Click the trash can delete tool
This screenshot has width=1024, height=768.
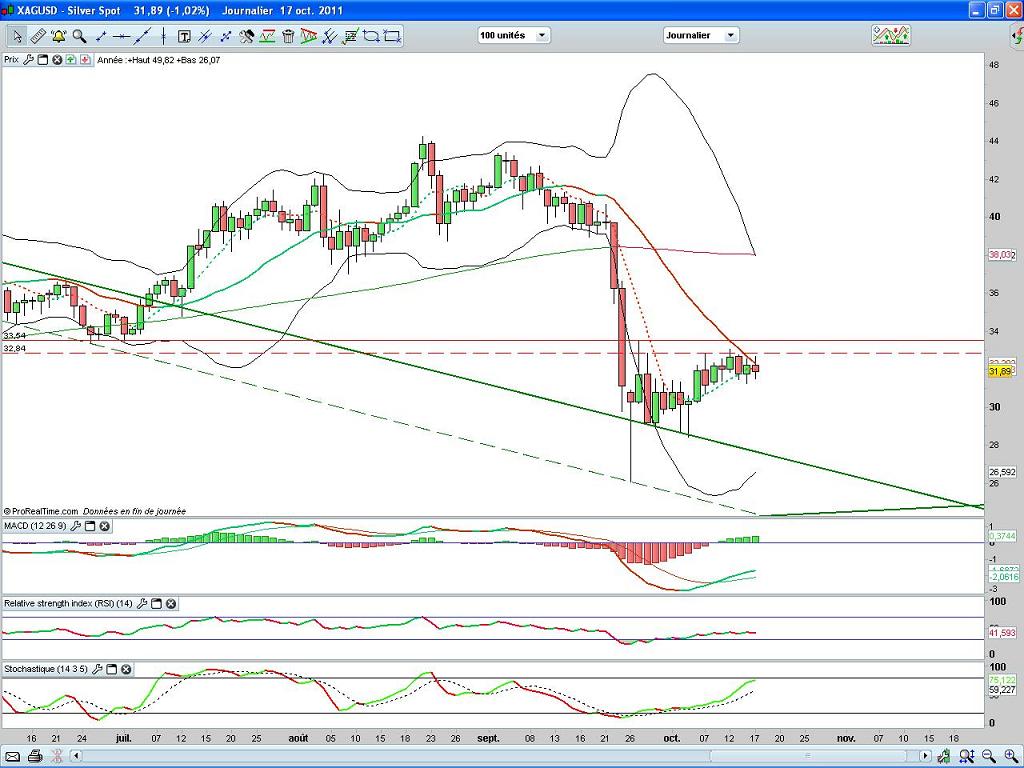tap(288, 36)
